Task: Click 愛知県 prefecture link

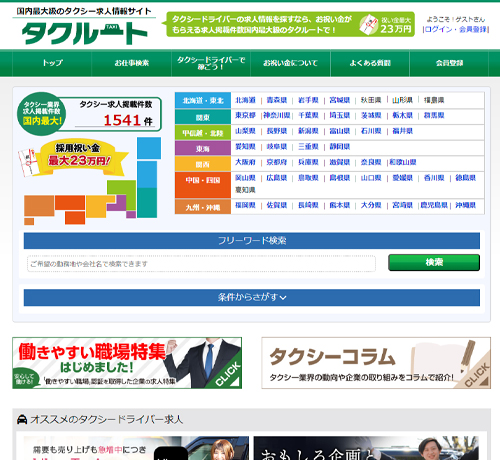Action: (x=245, y=147)
